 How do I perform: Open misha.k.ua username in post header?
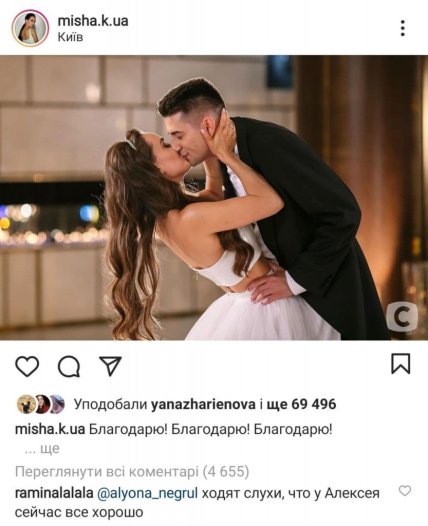[93, 21]
